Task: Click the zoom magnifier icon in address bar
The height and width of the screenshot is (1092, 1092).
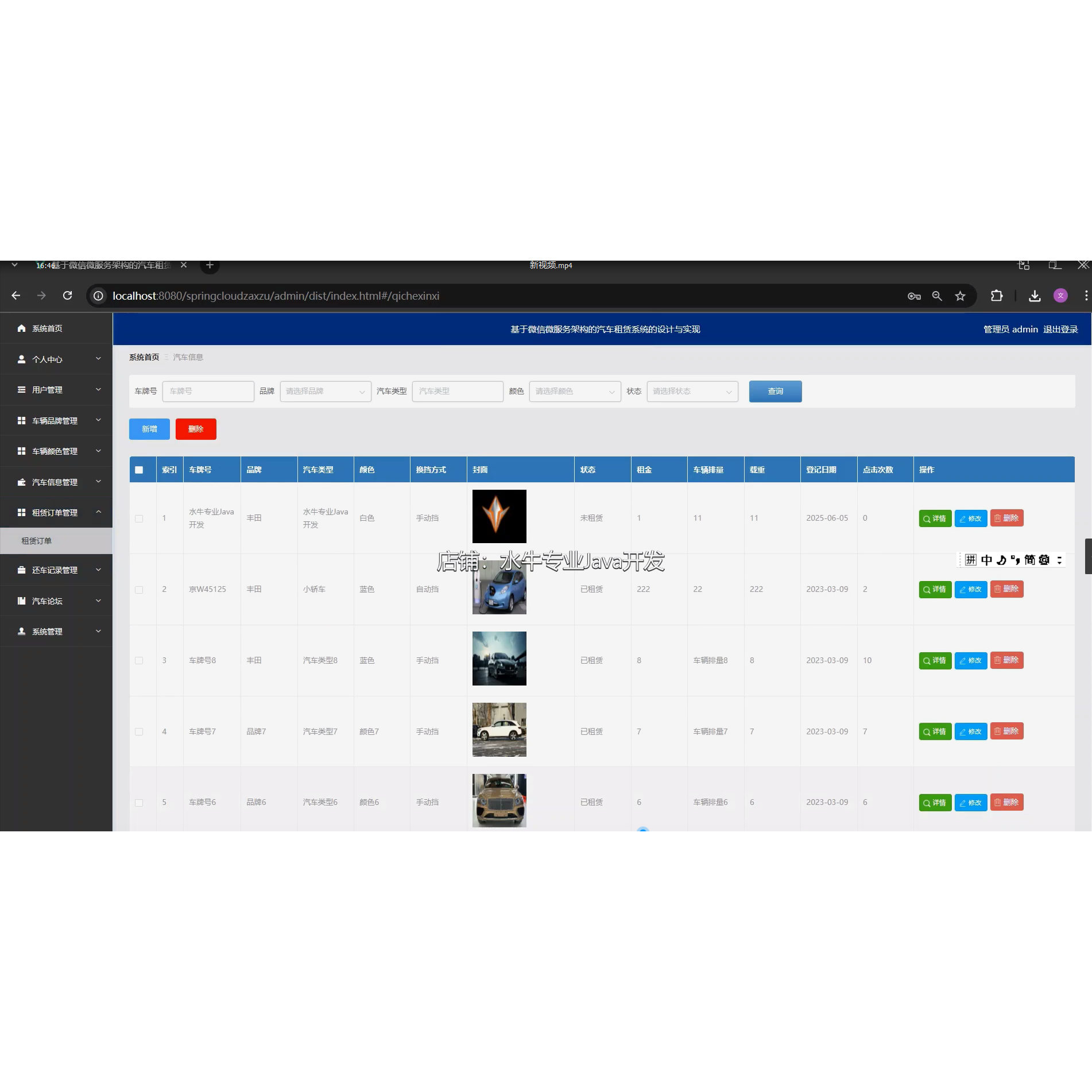Action: click(x=937, y=296)
